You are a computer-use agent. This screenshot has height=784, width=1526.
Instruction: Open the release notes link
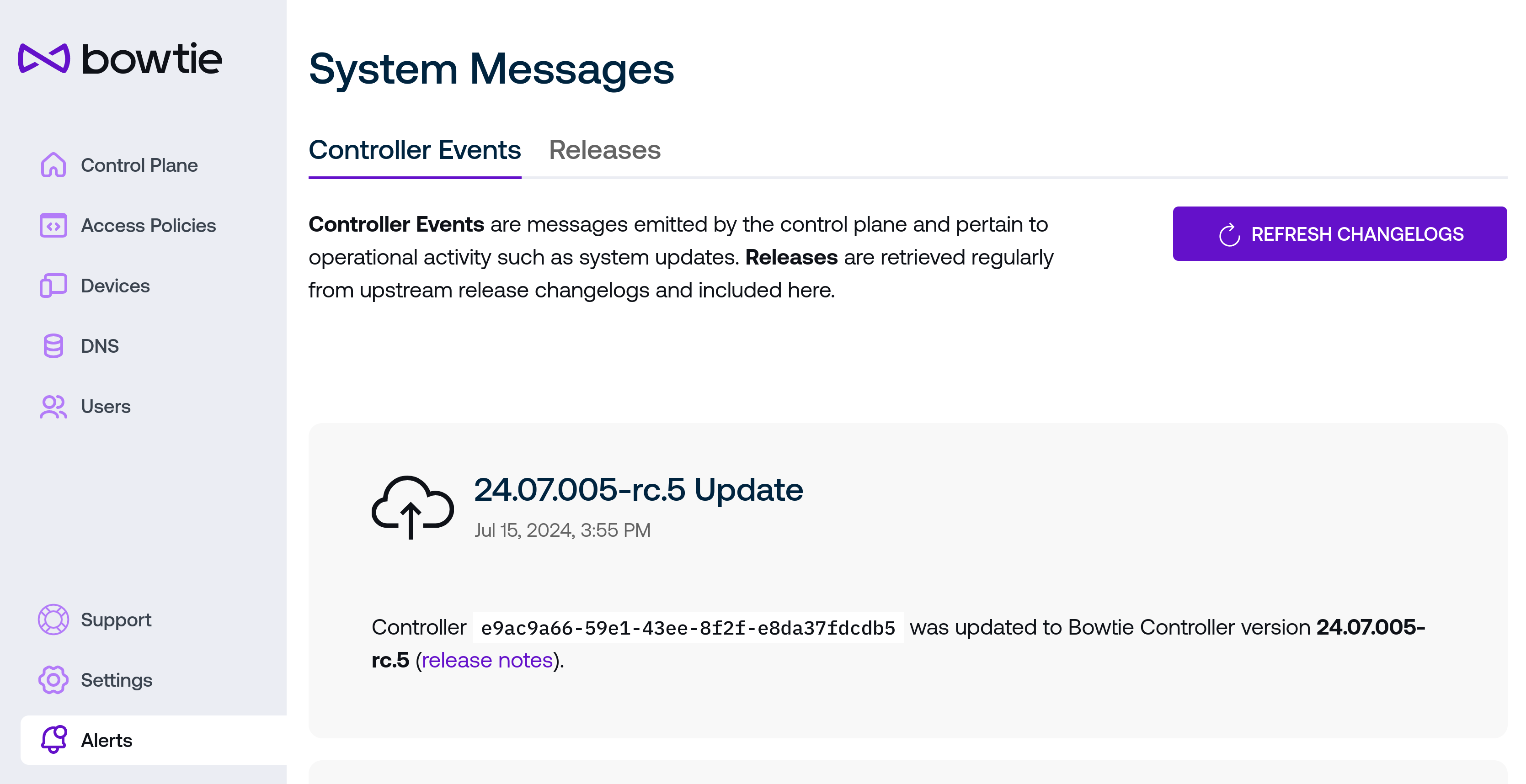(487, 660)
